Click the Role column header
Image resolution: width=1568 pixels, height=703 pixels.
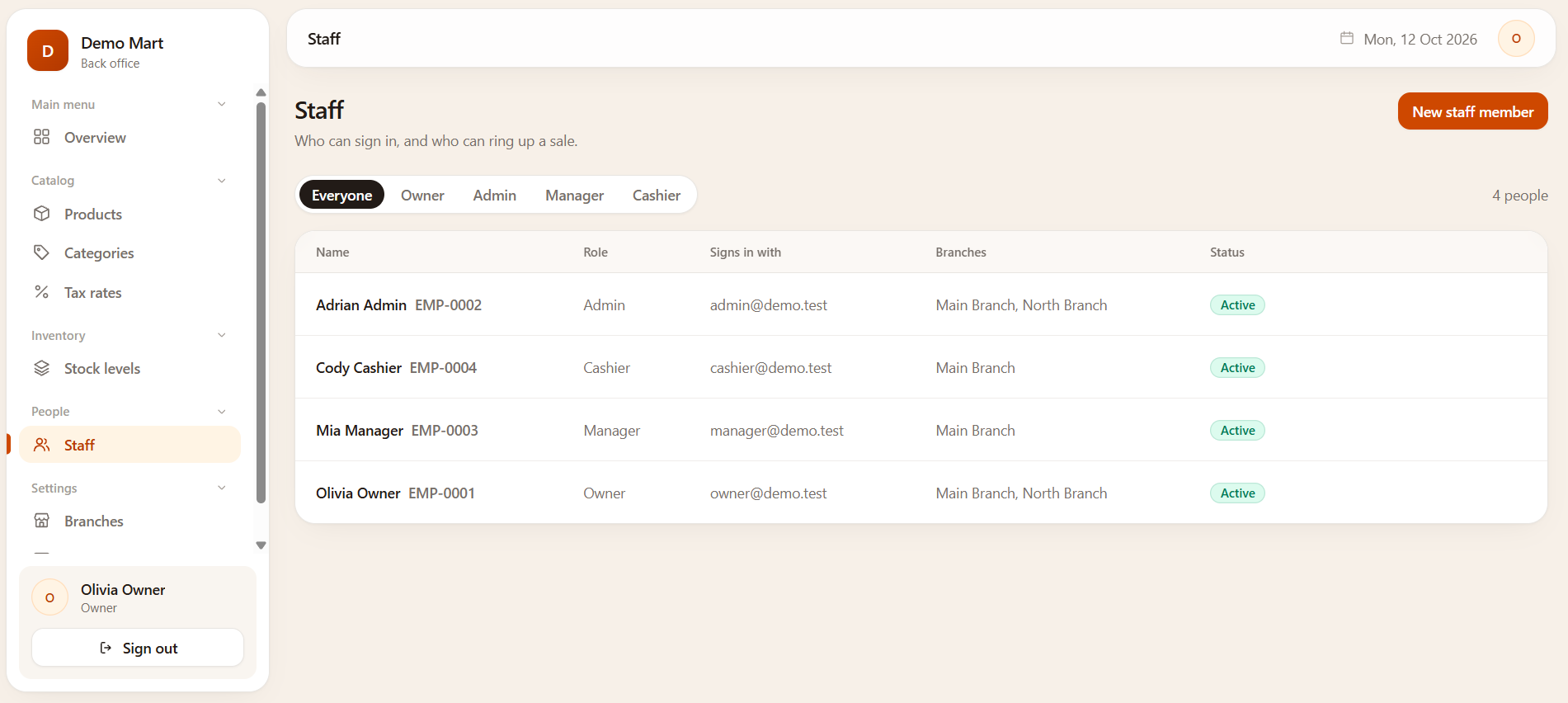tap(596, 252)
